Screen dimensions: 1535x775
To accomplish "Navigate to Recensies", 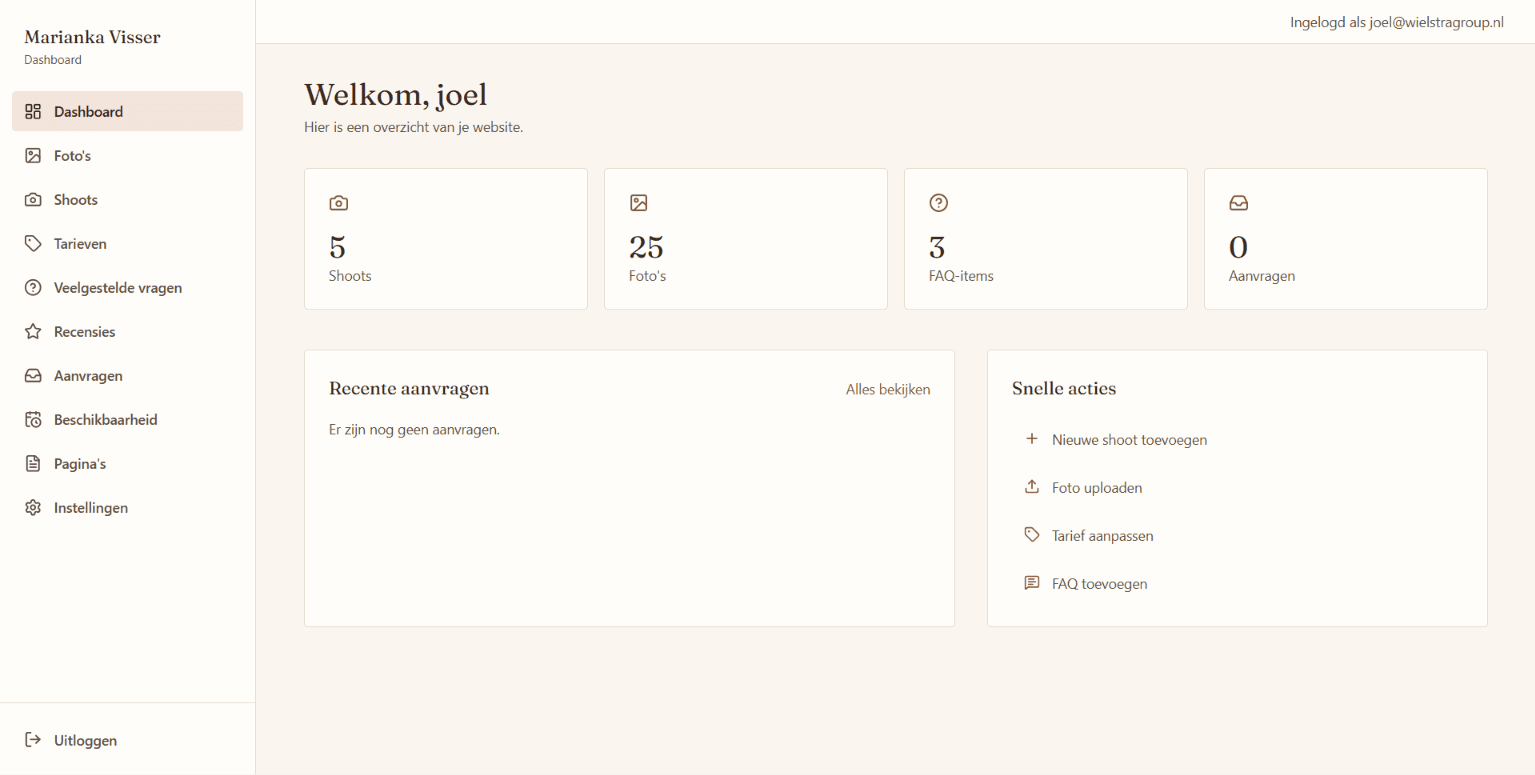I will click(x=127, y=332).
